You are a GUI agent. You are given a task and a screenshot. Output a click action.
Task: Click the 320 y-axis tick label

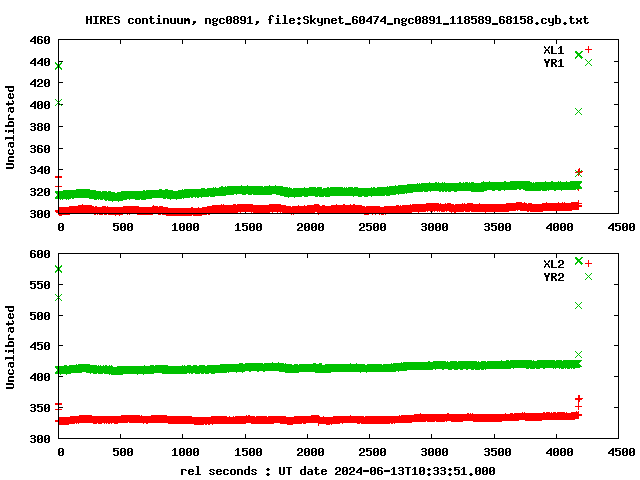pyautogui.click(x=40, y=192)
